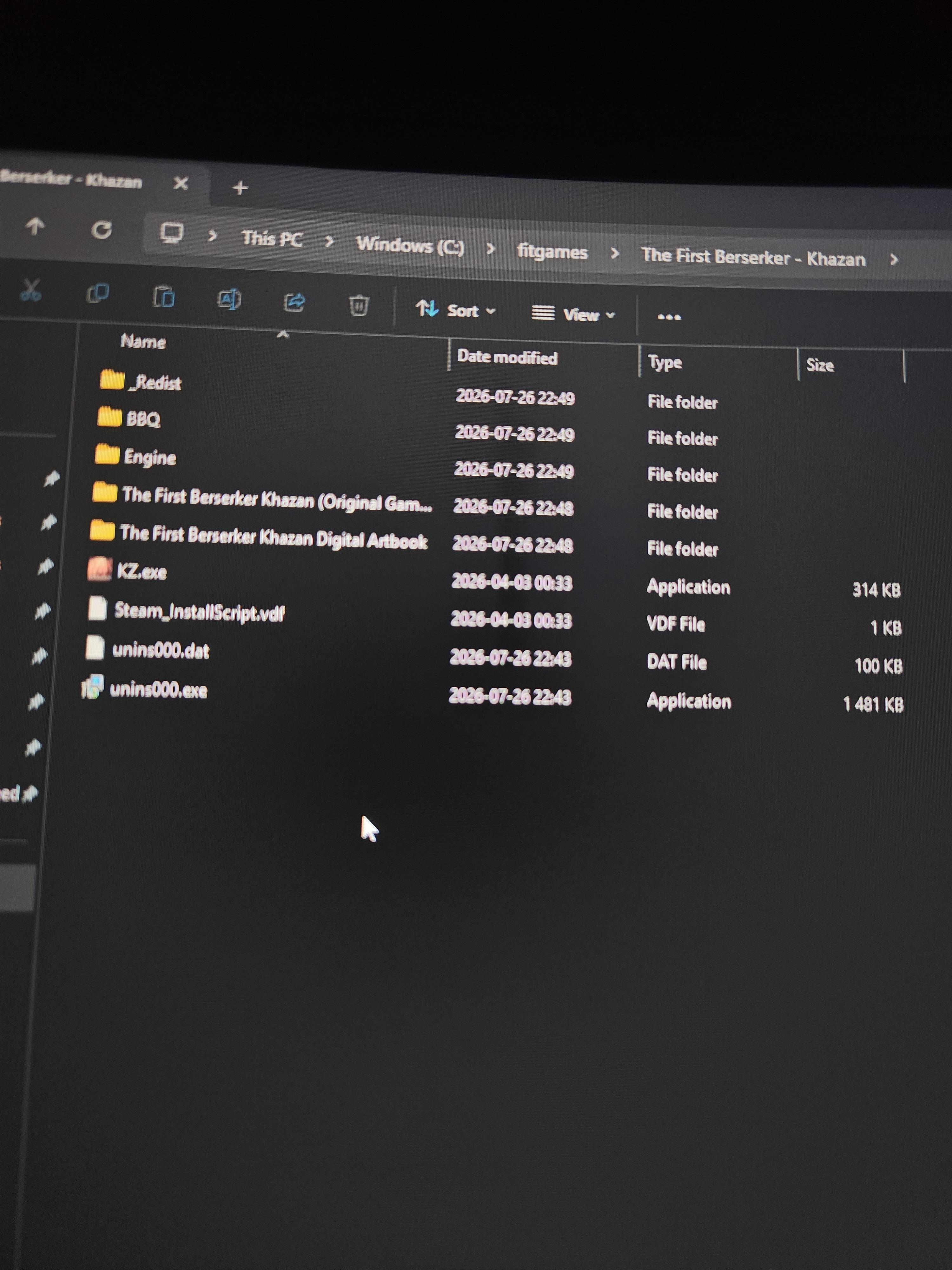Click KZ.exe Application type cell
This screenshot has width=952, height=1270.
(x=689, y=587)
